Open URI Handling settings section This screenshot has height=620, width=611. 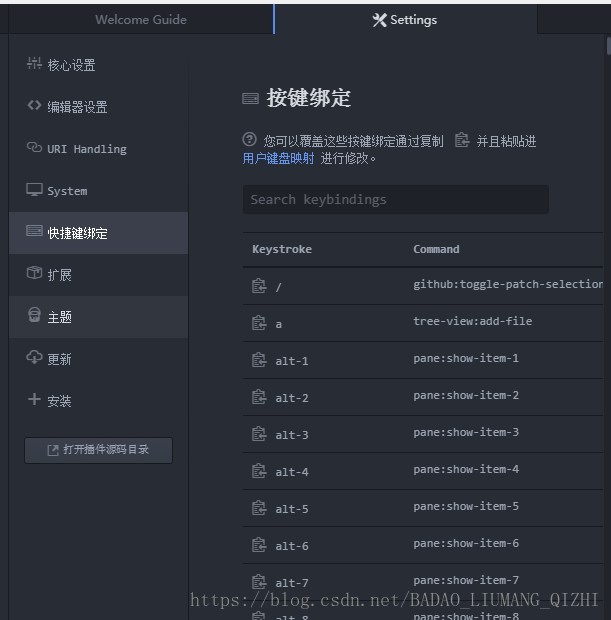[98, 149]
